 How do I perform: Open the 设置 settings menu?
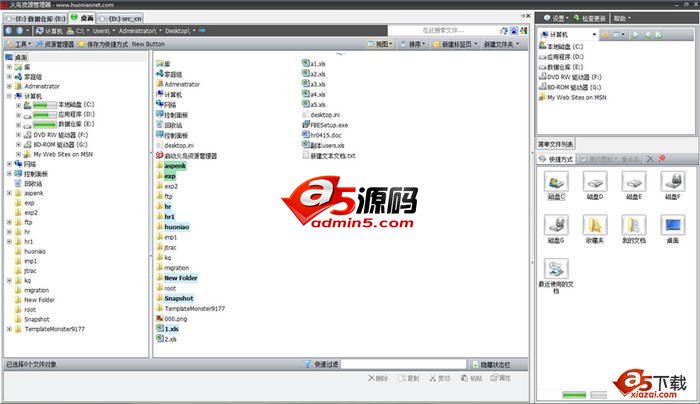pyautogui.click(x=556, y=18)
